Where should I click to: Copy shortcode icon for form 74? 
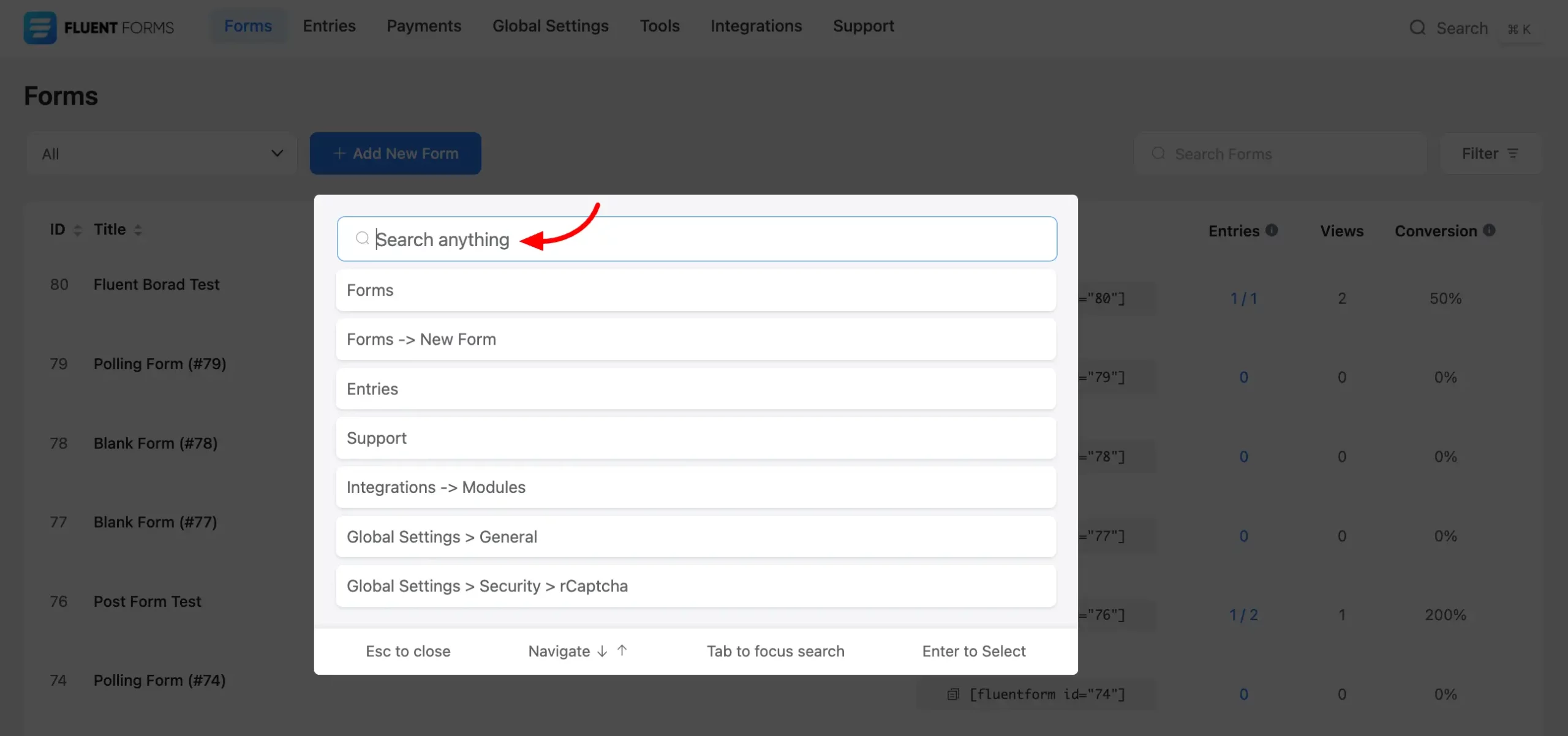pyautogui.click(x=953, y=694)
